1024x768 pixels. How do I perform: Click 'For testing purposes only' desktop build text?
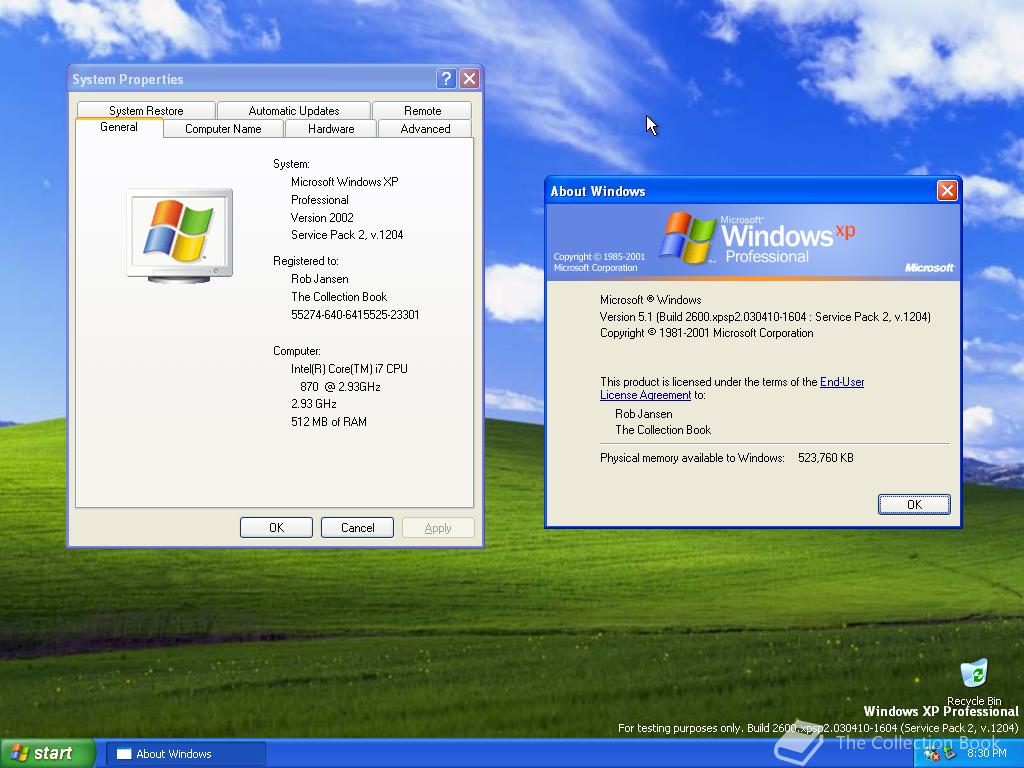click(818, 728)
